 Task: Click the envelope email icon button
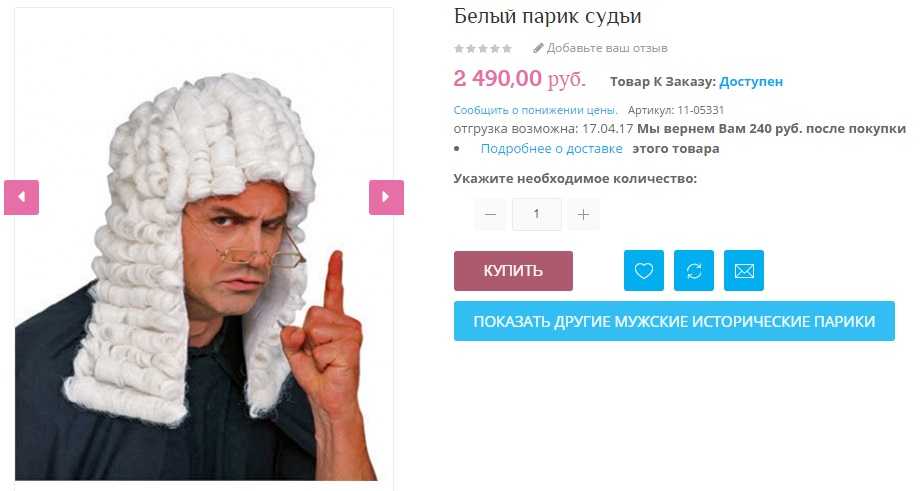(744, 271)
